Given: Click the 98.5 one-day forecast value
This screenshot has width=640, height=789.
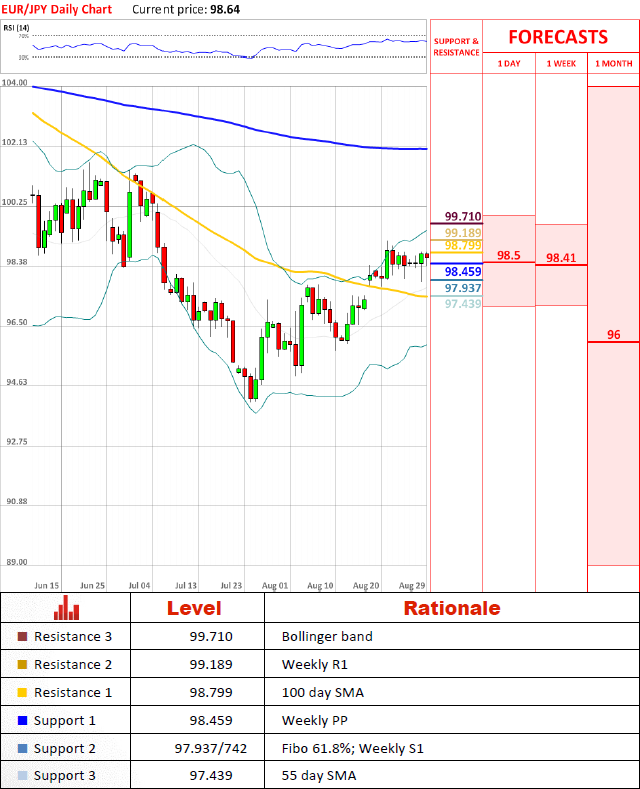Looking at the screenshot, I should pyautogui.click(x=508, y=256).
